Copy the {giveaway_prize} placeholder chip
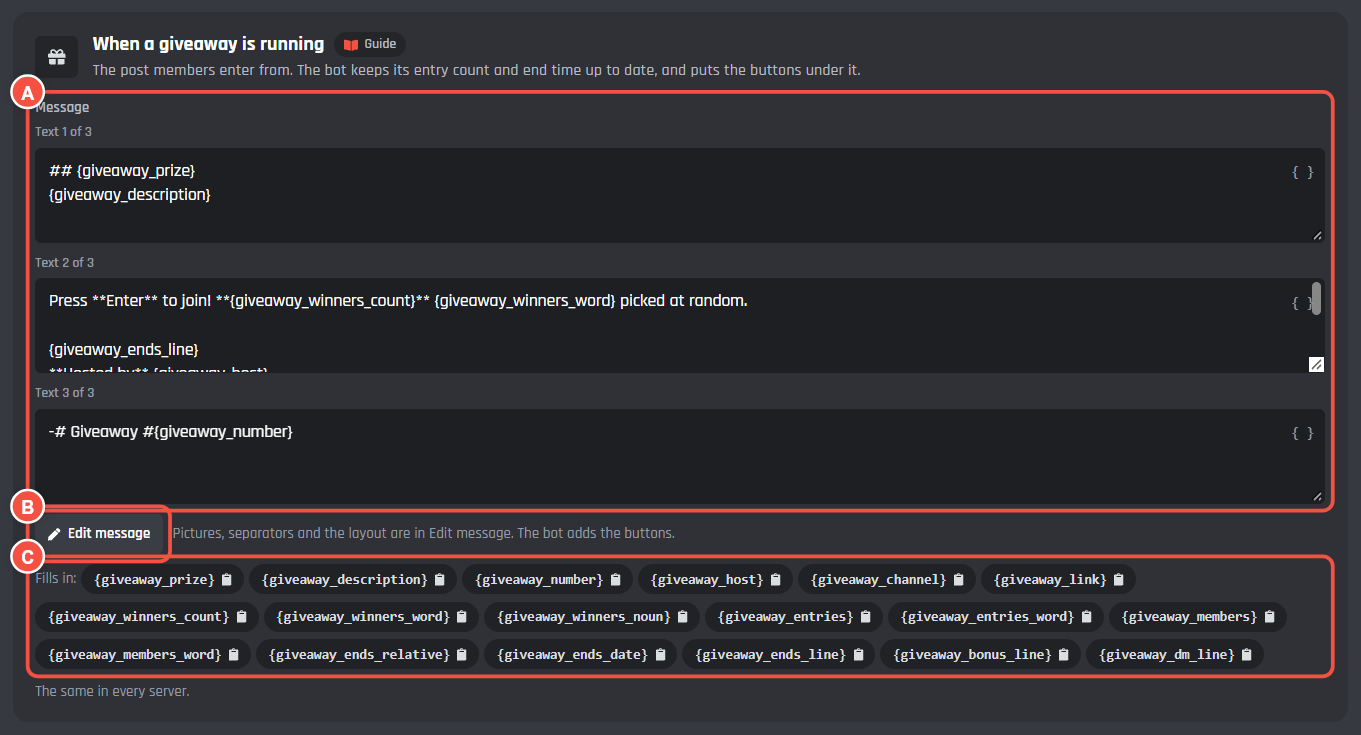The width and height of the screenshot is (1361, 735). tap(163, 579)
